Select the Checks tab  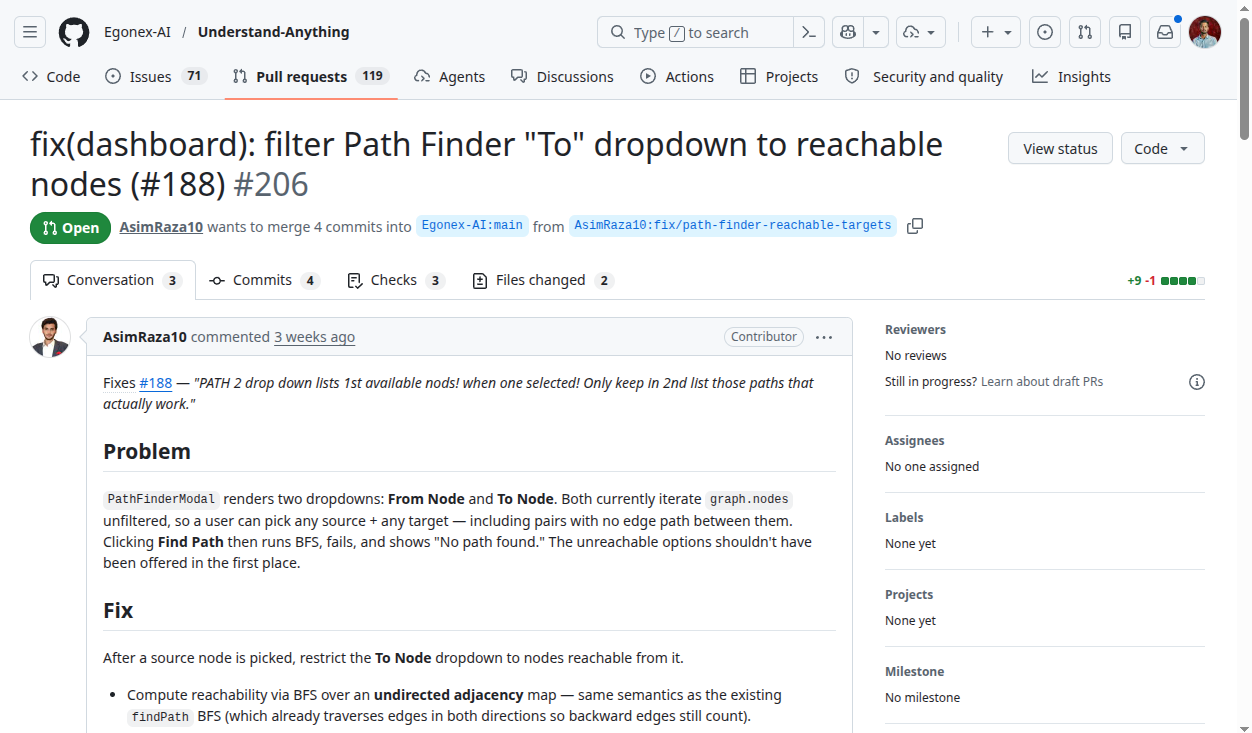(395, 280)
